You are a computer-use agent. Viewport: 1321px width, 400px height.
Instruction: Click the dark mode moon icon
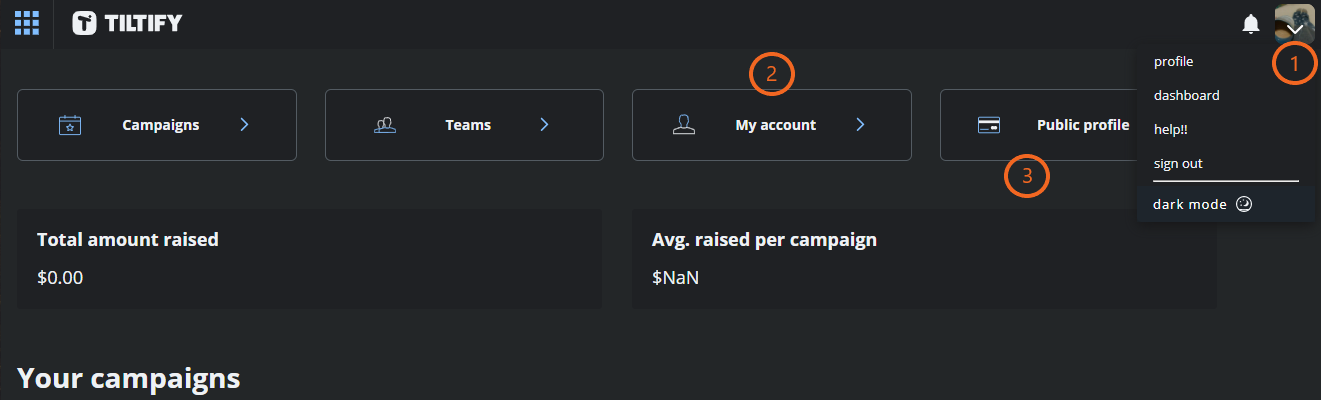click(x=1244, y=204)
